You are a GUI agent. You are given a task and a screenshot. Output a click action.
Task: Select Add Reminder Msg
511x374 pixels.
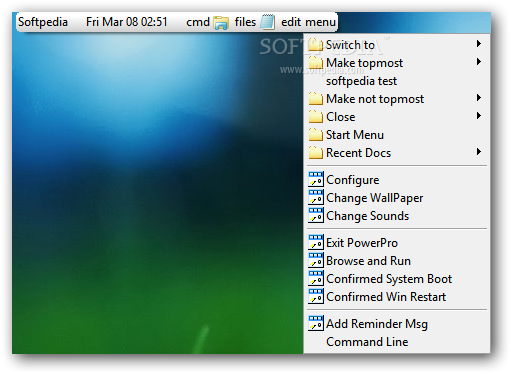coord(397,324)
